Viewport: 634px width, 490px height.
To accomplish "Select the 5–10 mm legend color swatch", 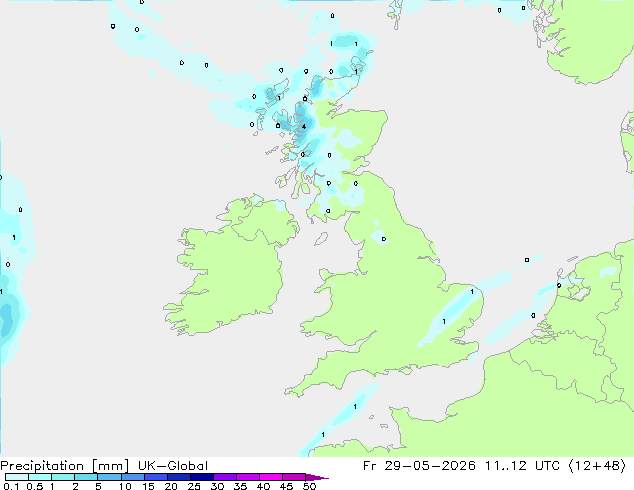I will pyautogui.click(x=109, y=477).
